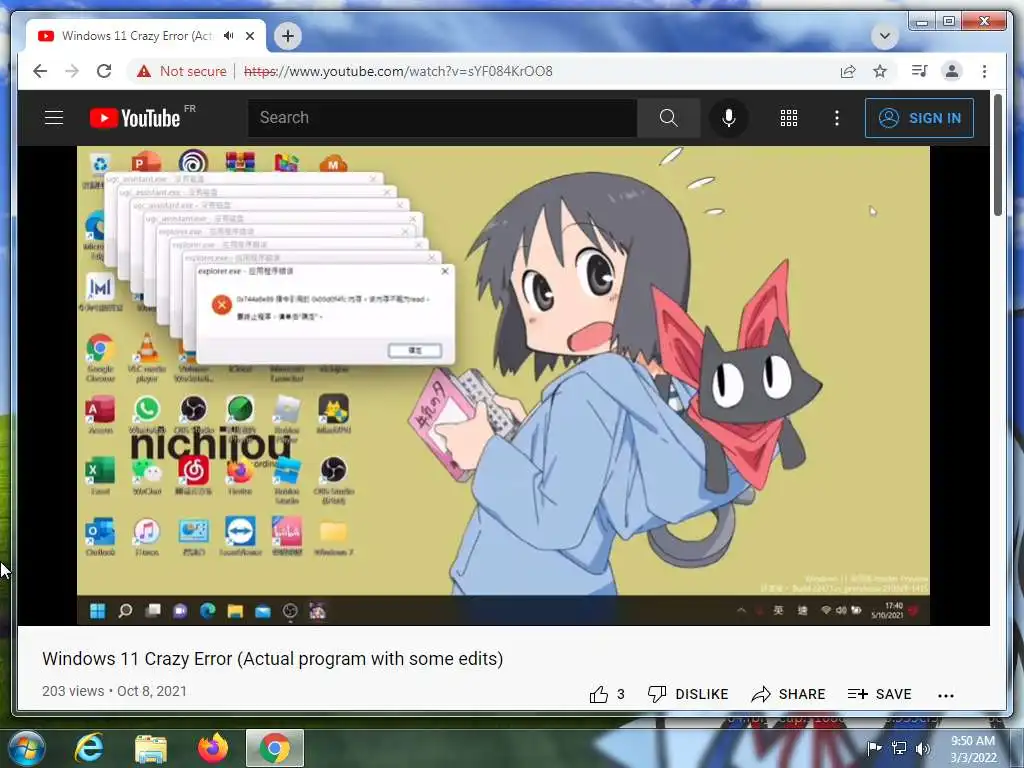Like the video with thumbs up
Image resolution: width=1024 pixels, height=768 pixels.
607,694
